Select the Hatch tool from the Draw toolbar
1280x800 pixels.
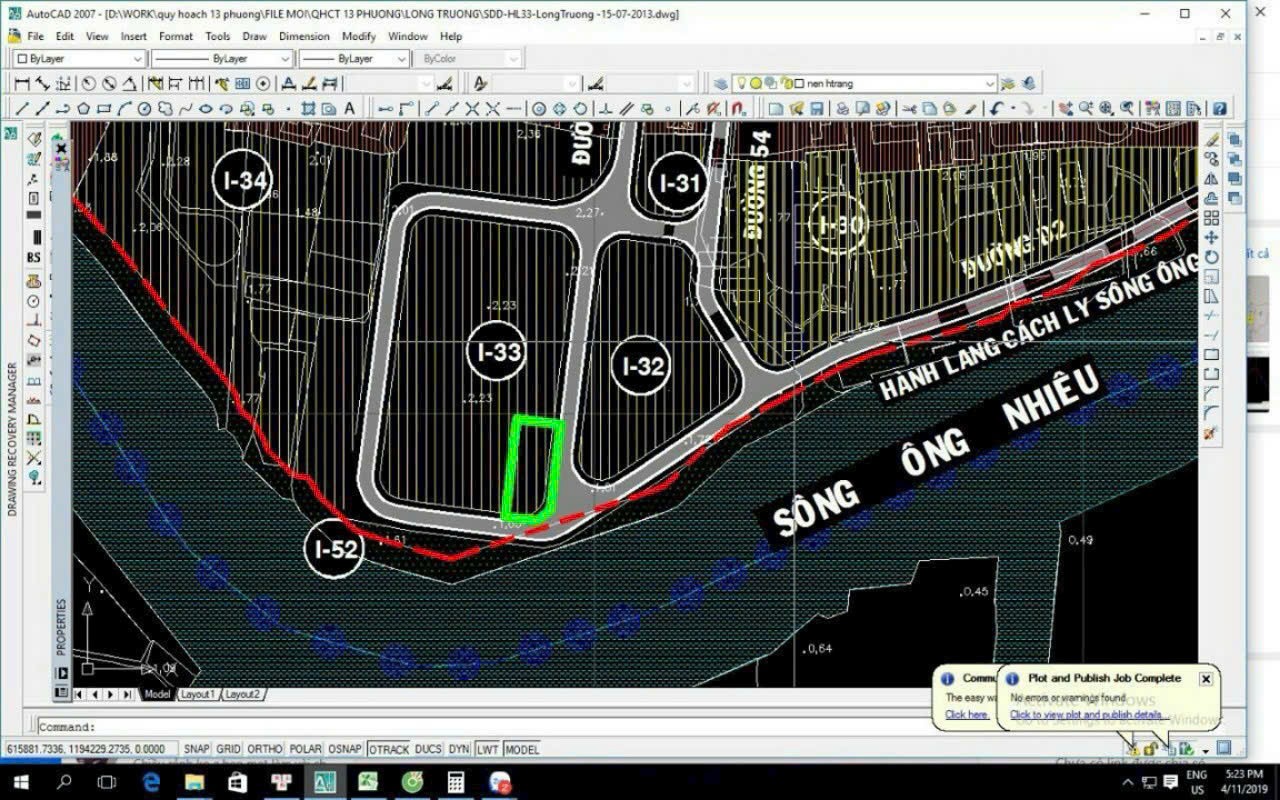(x=308, y=108)
